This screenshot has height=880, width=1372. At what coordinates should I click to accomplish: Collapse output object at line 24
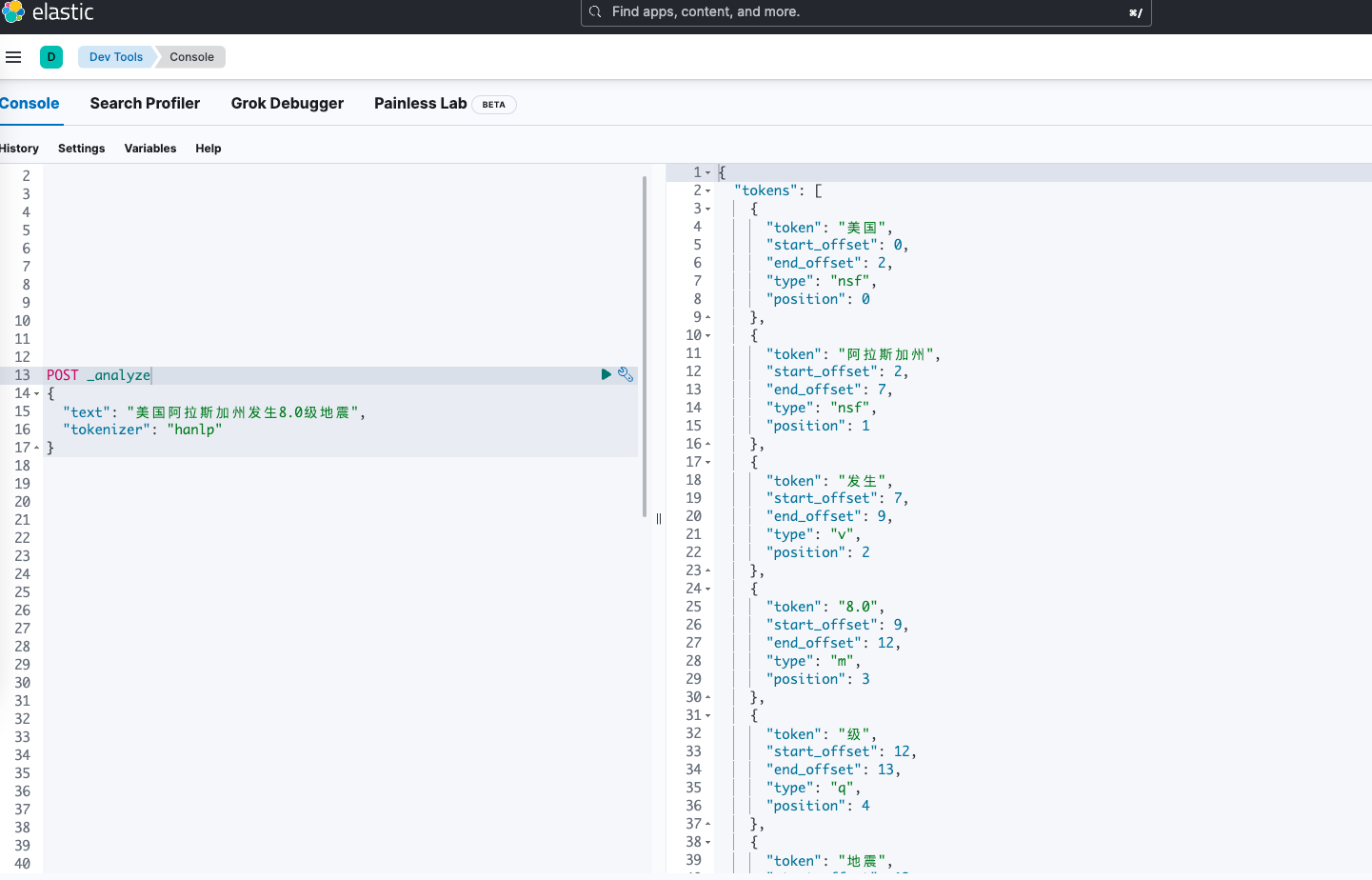tap(707, 590)
